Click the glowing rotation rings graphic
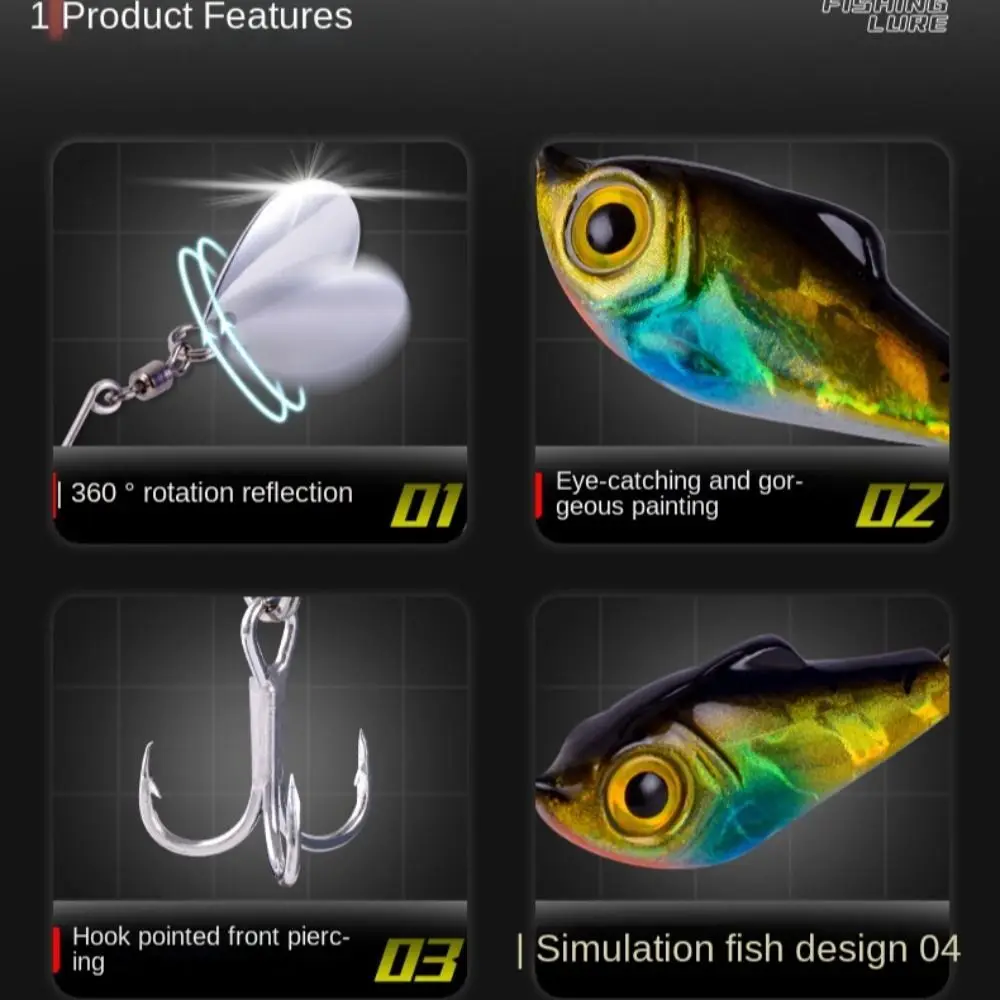The height and width of the screenshot is (1000, 1000). click(239, 328)
